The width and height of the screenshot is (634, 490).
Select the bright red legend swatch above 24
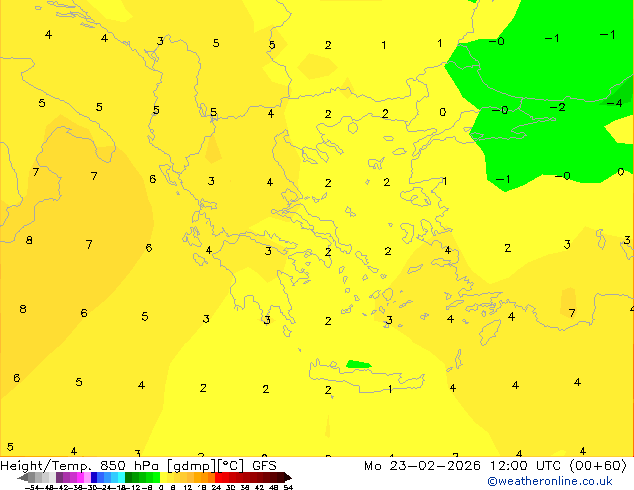coord(218,477)
